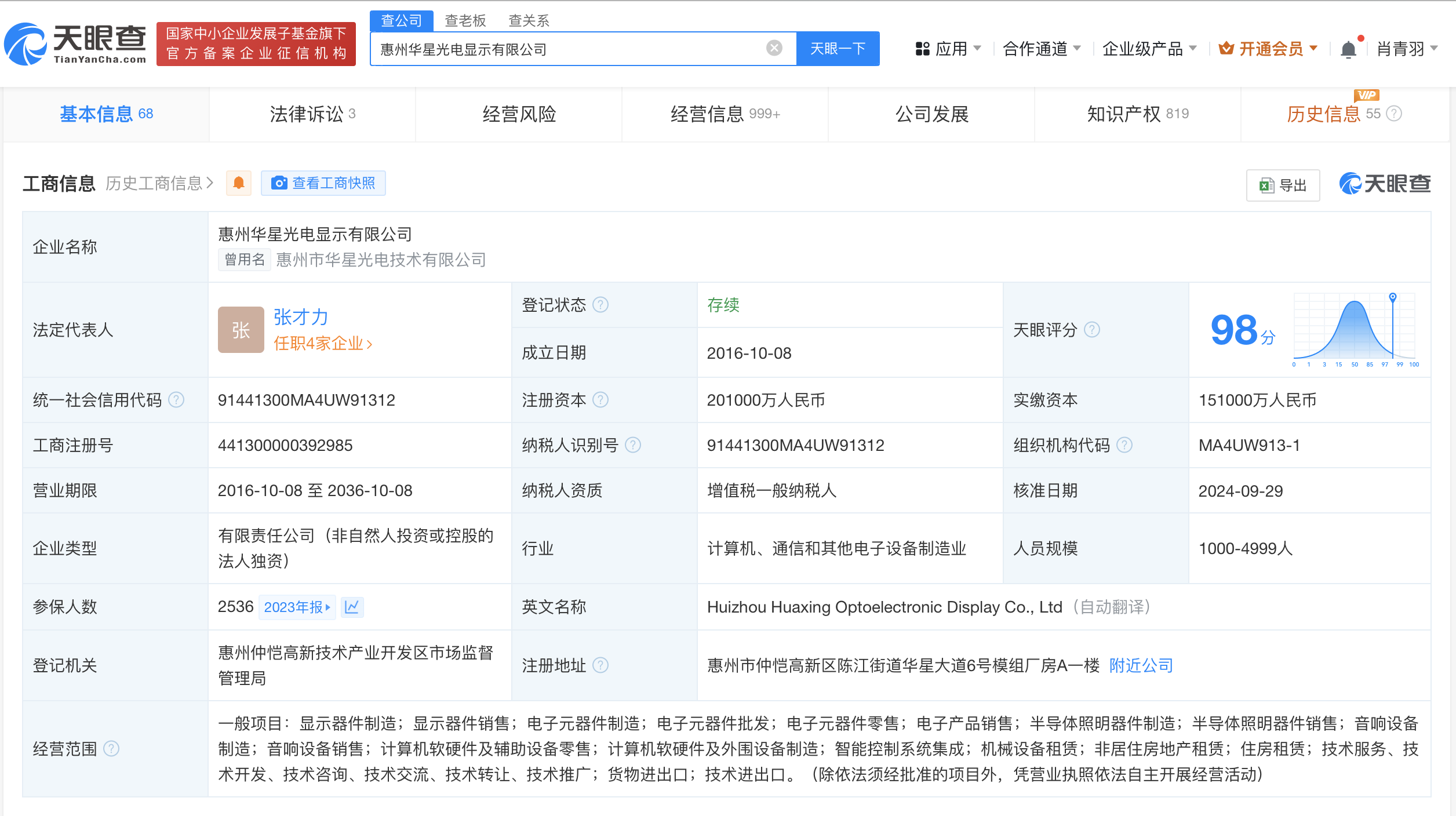The height and width of the screenshot is (816, 1456).
Task: Click taxpayer qualification 增值税一般纳税人
Action: tap(771, 490)
